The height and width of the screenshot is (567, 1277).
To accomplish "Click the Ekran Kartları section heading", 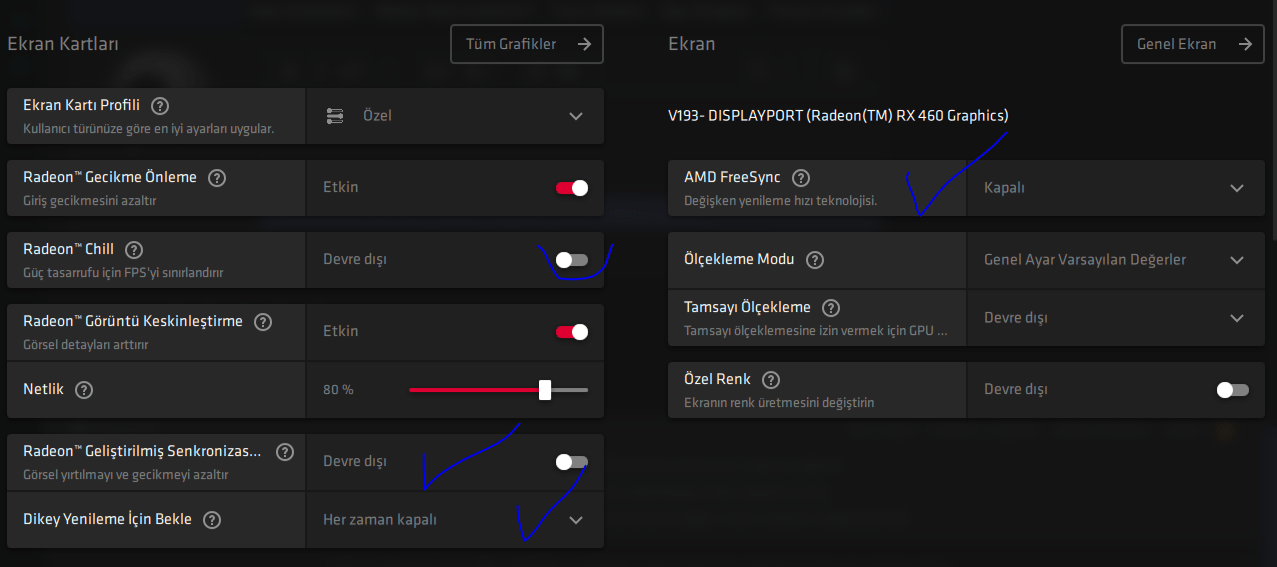I will [63, 44].
